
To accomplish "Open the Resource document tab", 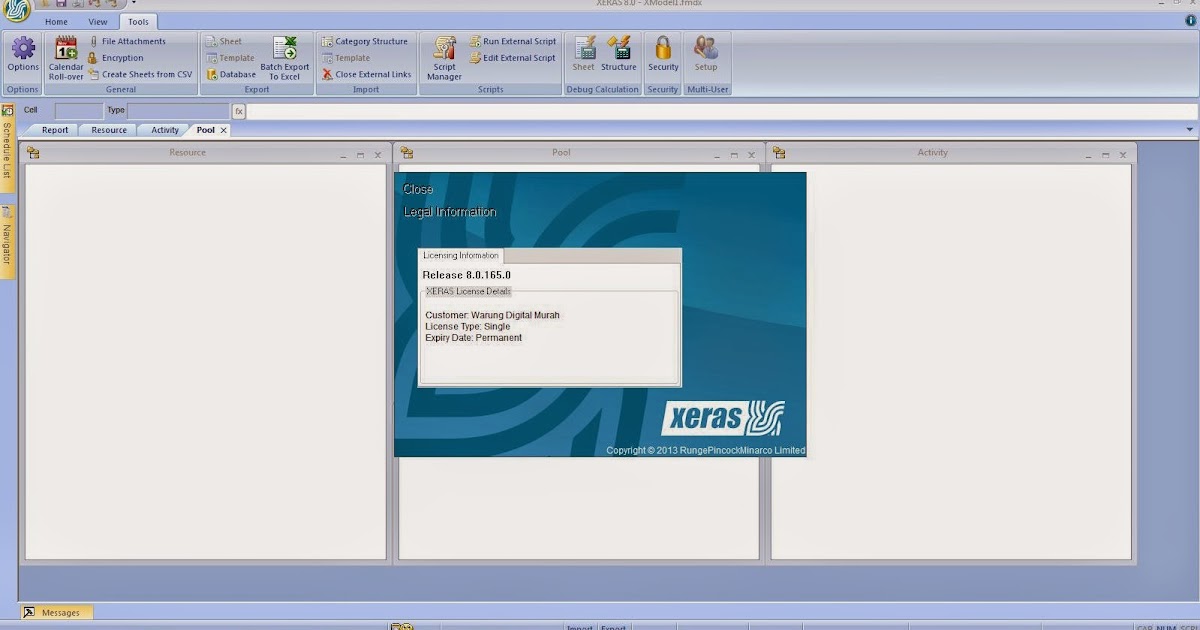I will pos(109,130).
